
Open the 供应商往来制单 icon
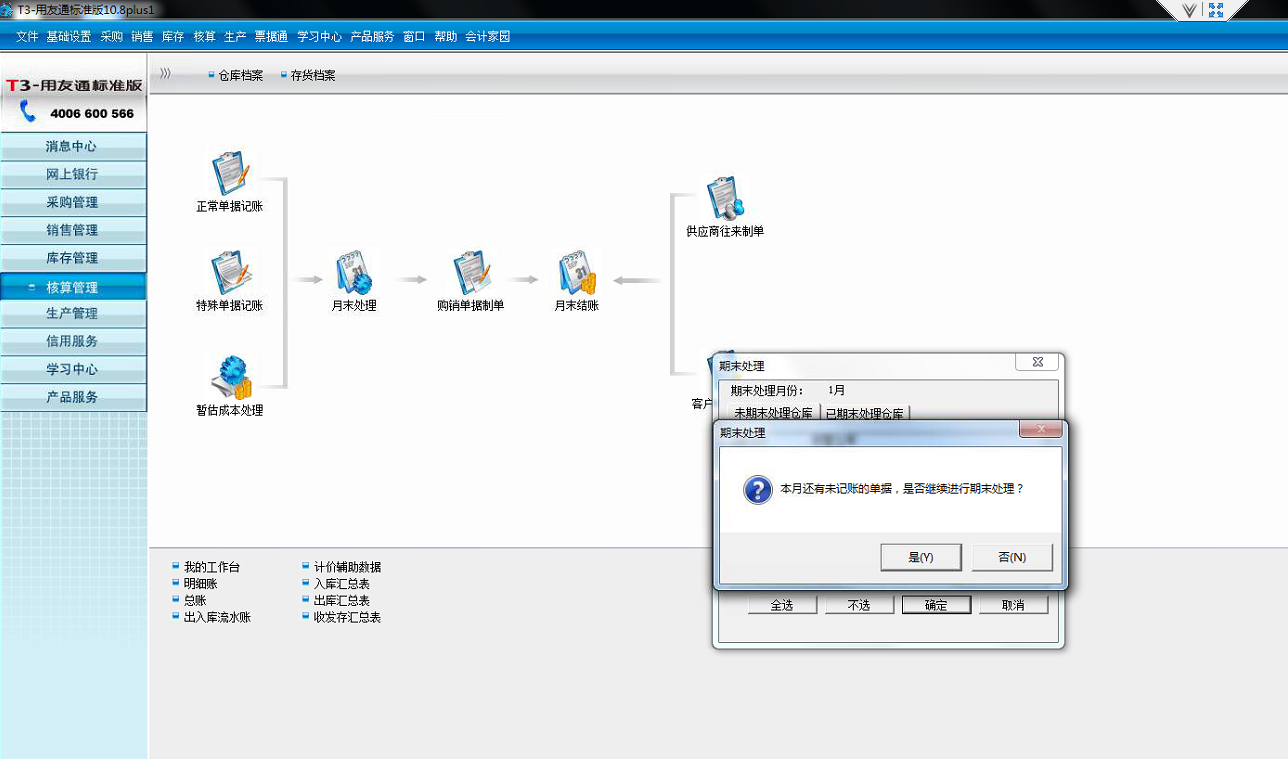(725, 197)
